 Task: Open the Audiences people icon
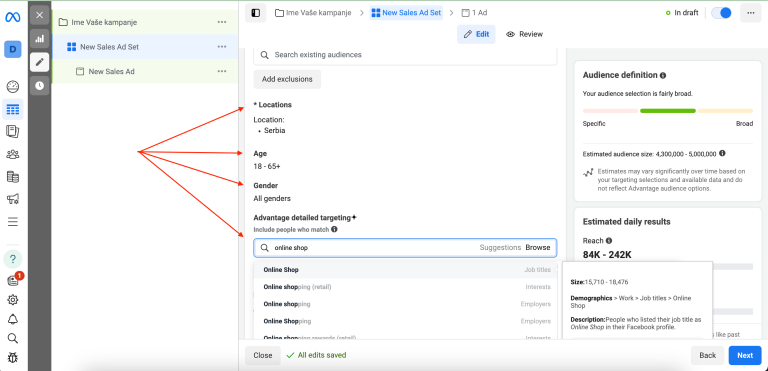13,154
